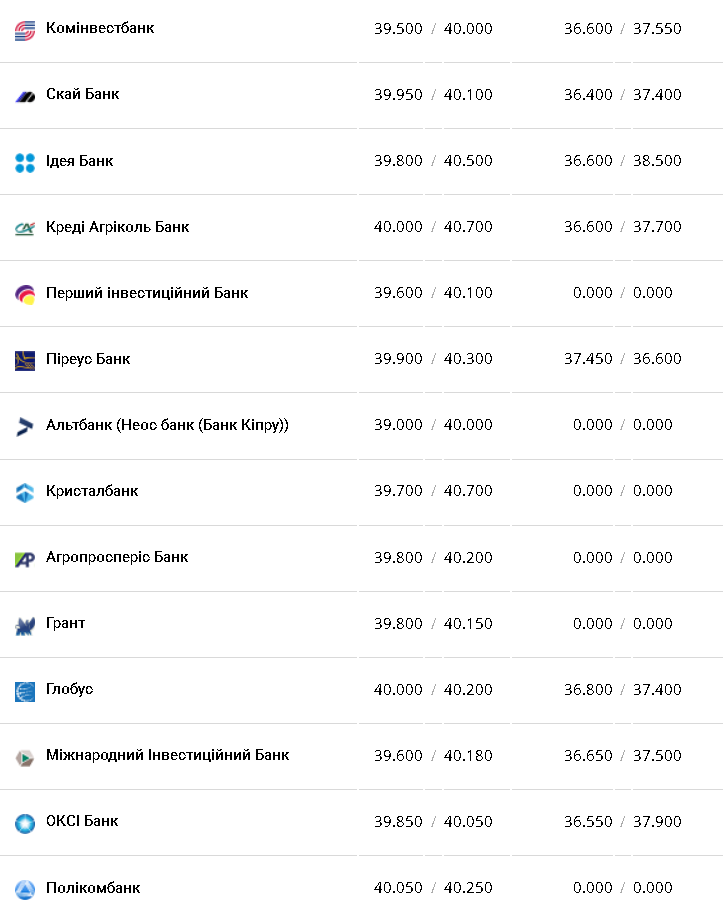Click Глобус rate 36.800 / 37.400
The height and width of the screenshot is (916, 723).
[622, 689]
